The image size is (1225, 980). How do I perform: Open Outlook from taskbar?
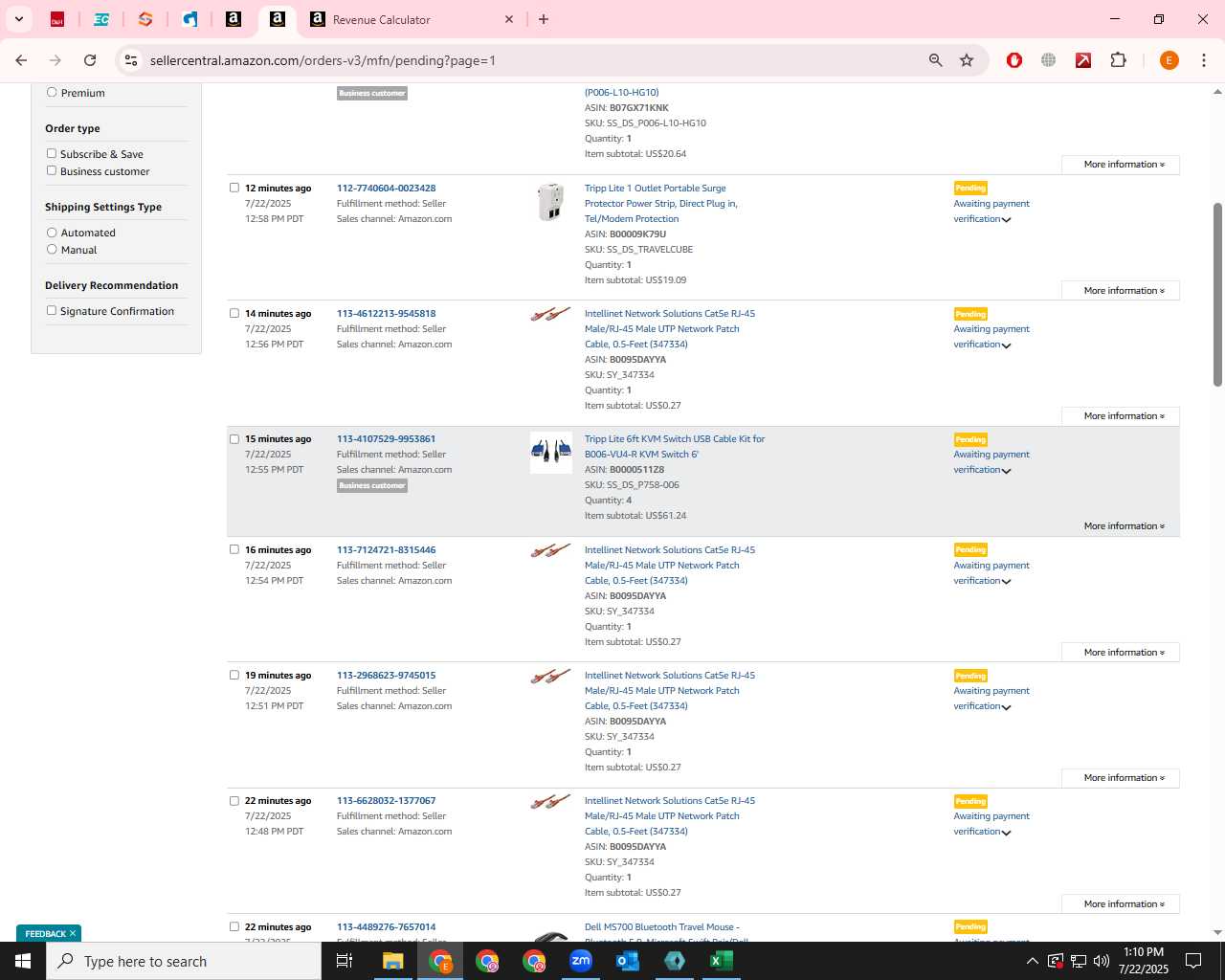coord(628,961)
